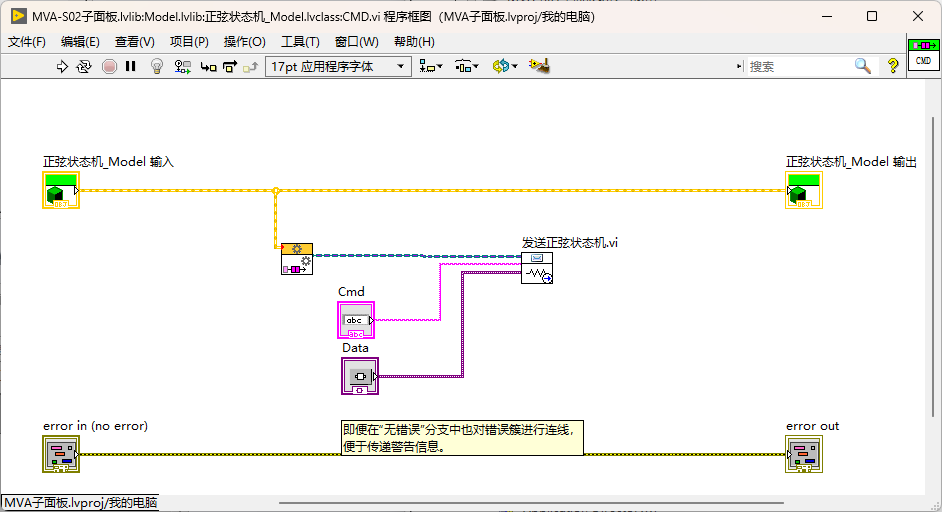Click the yellow comment note box
The image size is (942, 512).
(463, 437)
